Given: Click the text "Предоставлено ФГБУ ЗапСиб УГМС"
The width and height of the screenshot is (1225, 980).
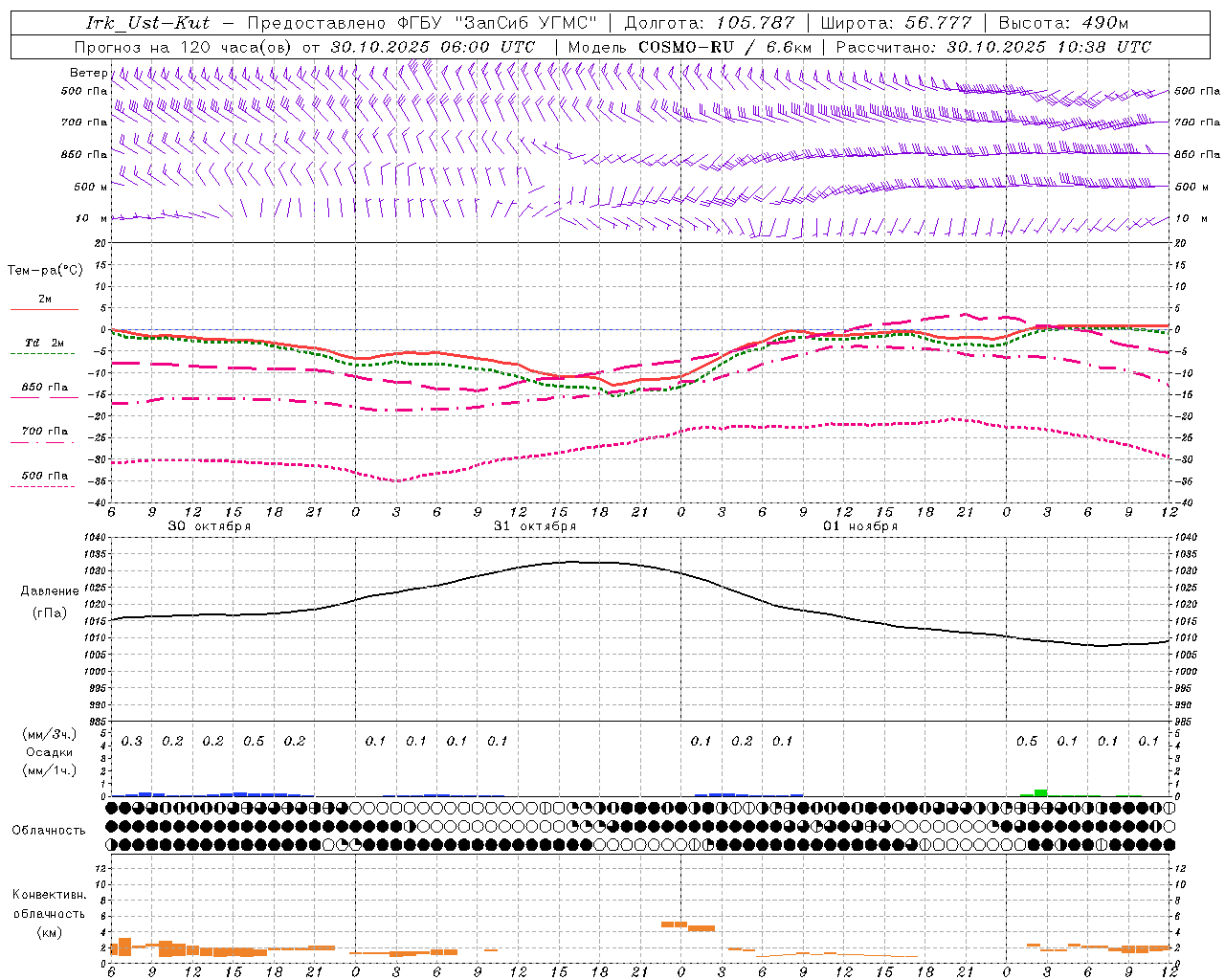Looking at the screenshot, I should 422,23.
